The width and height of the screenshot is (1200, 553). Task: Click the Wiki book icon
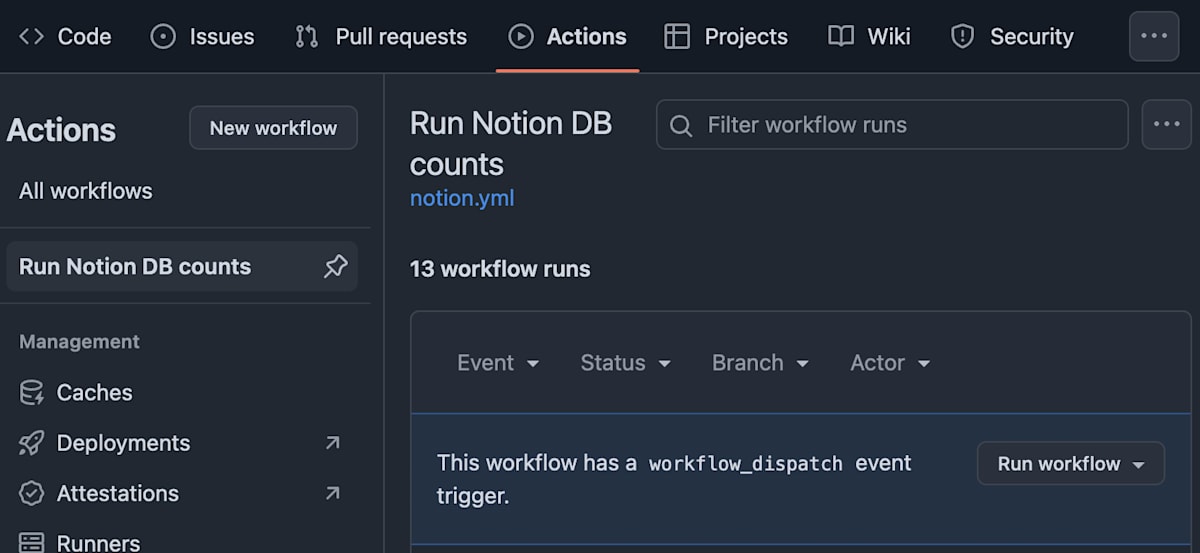(841, 37)
